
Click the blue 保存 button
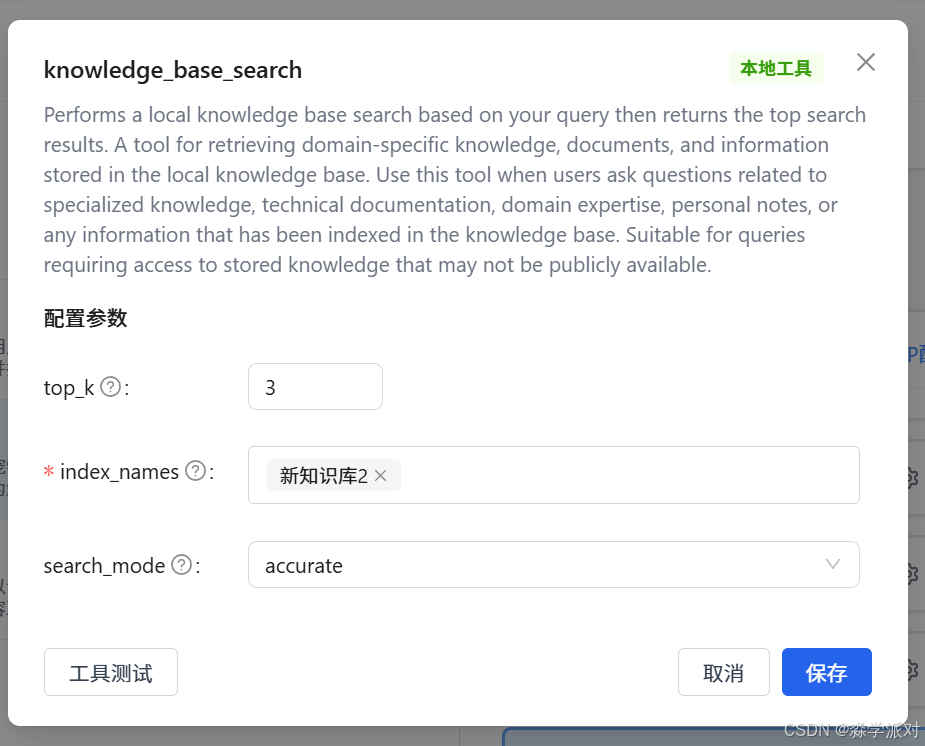tap(827, 672)
